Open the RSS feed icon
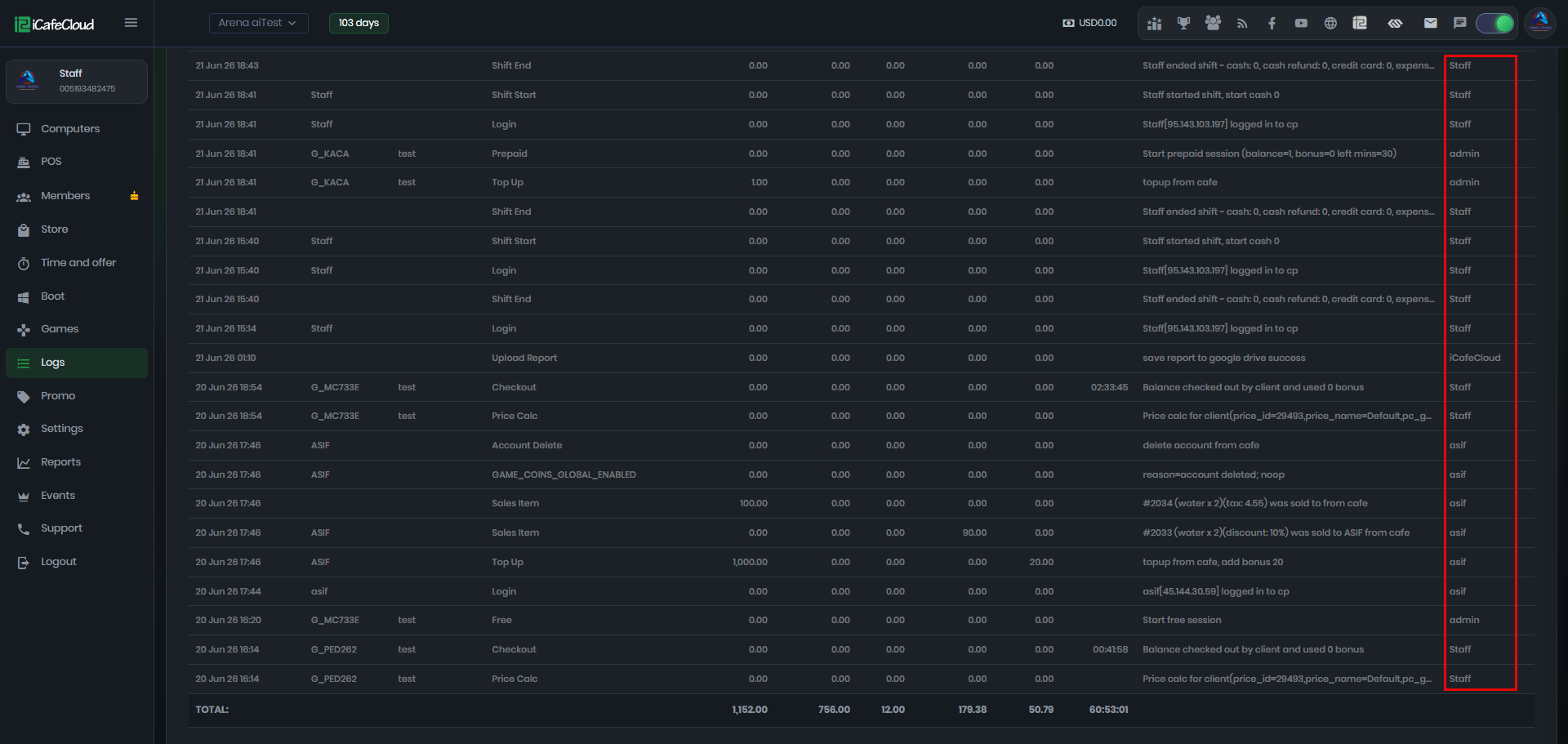Viewport: 1568px width, 744px height. [1242, 23]
